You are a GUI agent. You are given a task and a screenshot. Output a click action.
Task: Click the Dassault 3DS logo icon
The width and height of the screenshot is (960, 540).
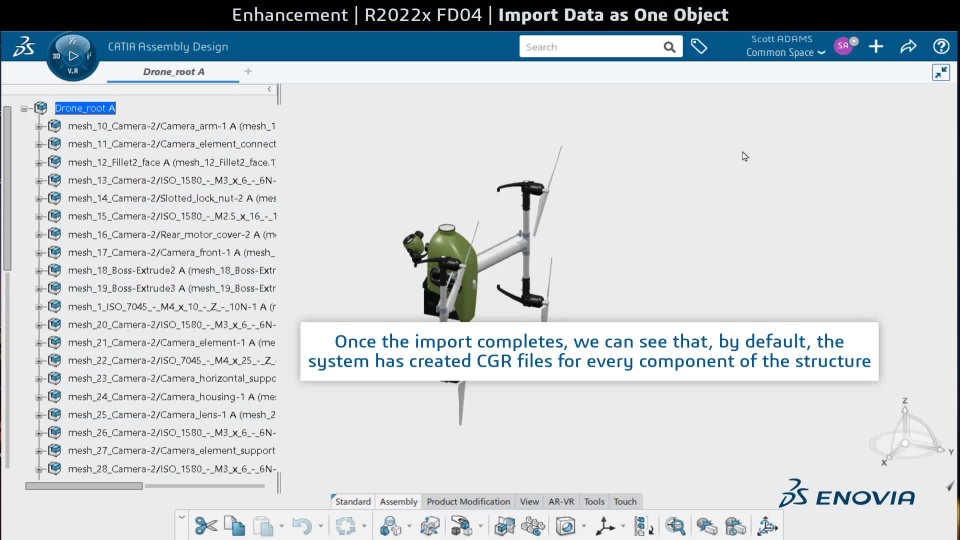(24, 47)
